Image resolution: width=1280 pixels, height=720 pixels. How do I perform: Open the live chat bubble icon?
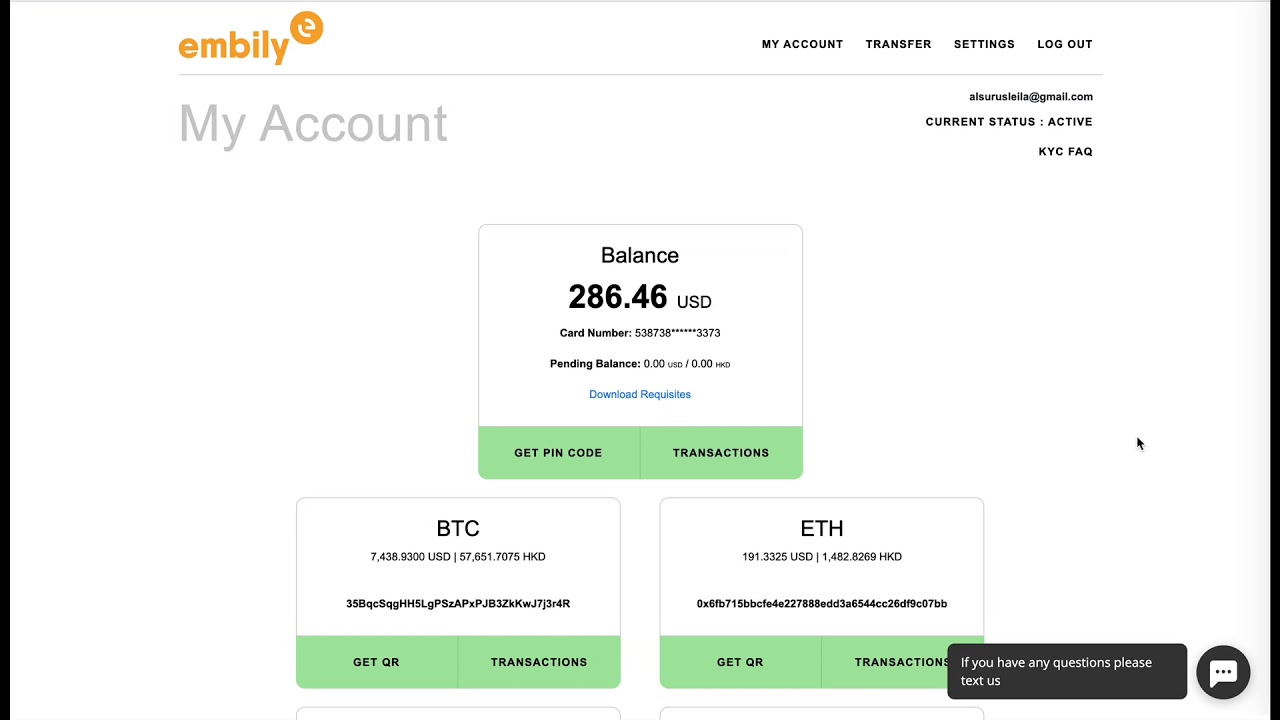click(x=1223, y=672)
